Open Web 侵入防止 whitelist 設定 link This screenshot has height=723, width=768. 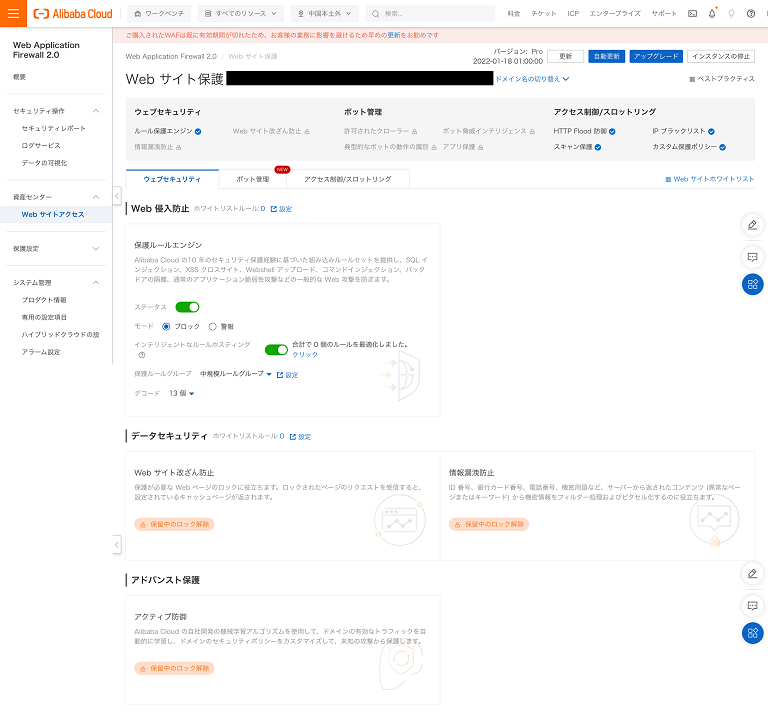[281, 209]
